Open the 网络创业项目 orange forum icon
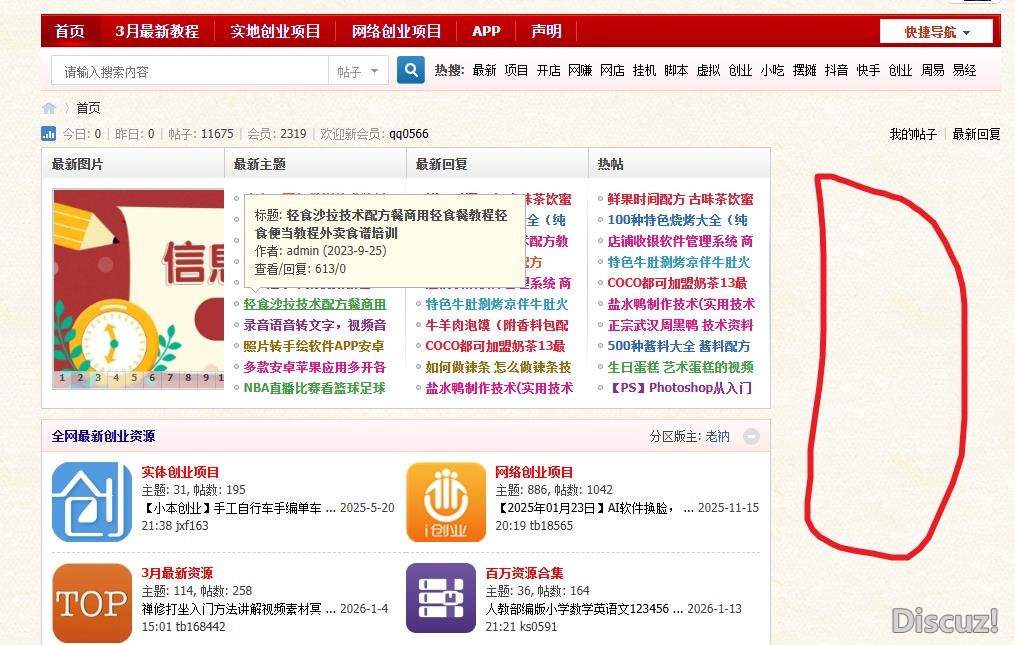1015x645 pixels. tap(445, 502)
